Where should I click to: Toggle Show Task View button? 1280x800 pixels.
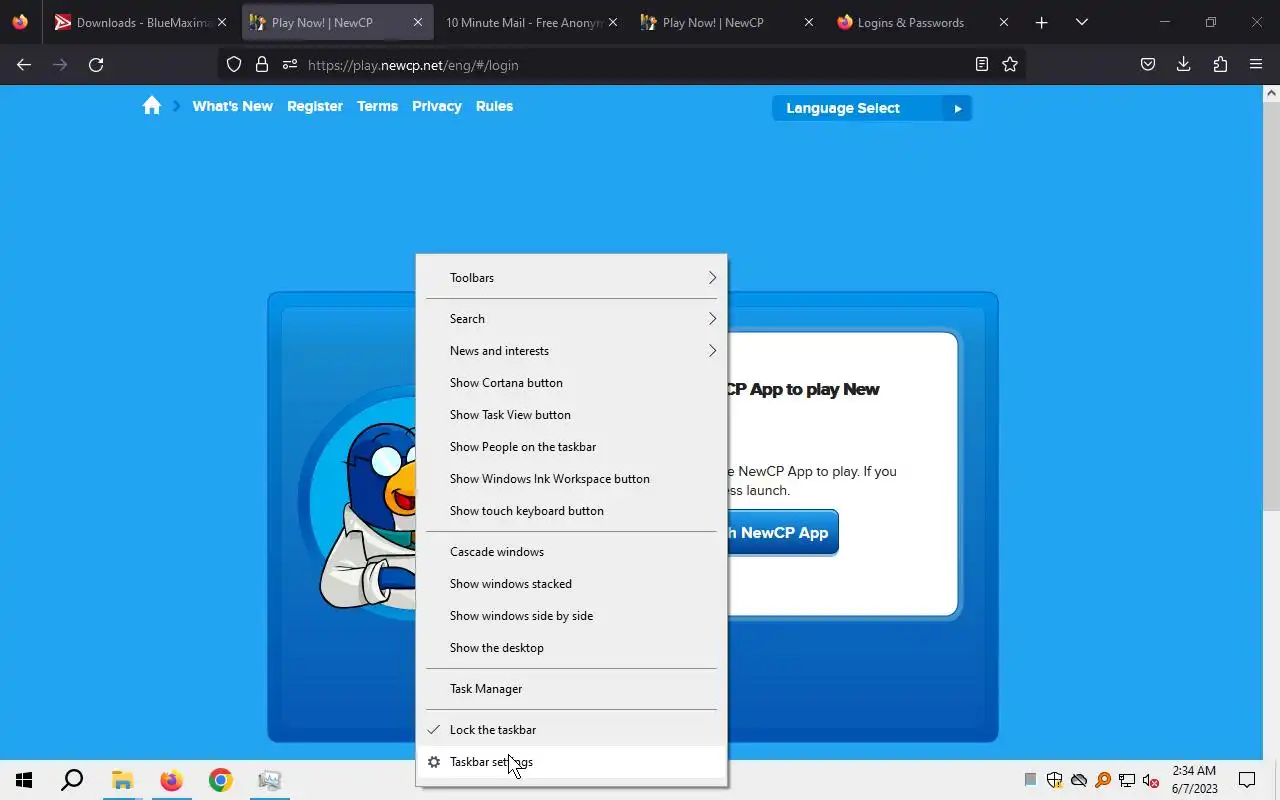572,415
